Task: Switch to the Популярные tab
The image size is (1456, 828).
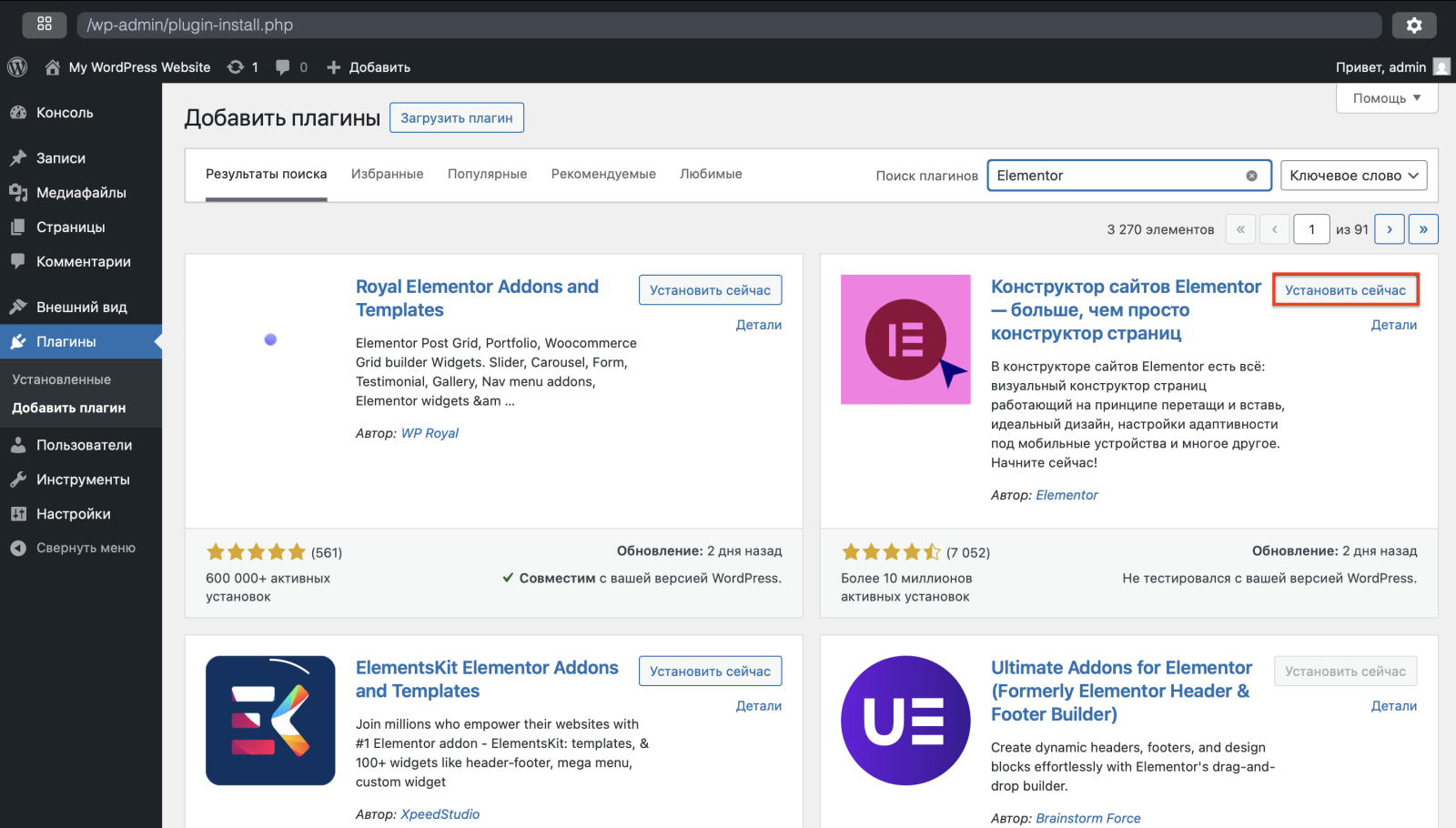Action: point(487,174)
